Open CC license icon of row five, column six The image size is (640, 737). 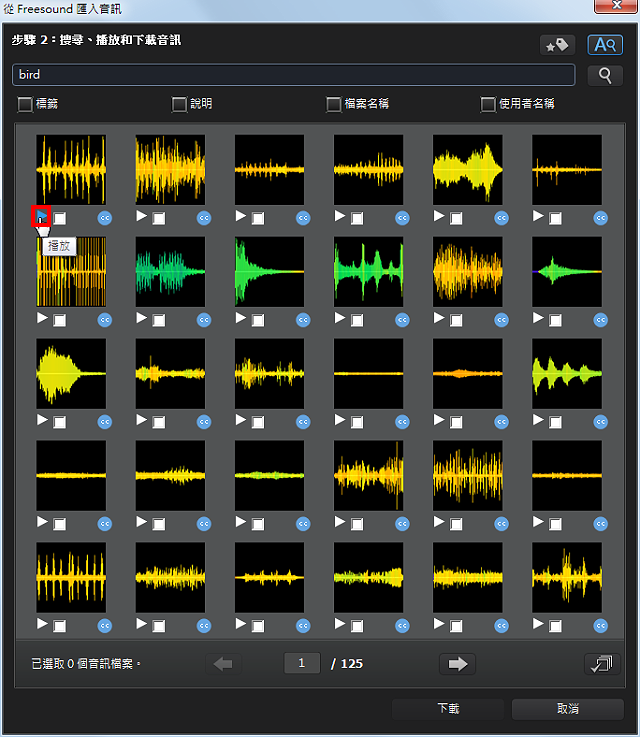pyautogui.click(x=601, y=626)
